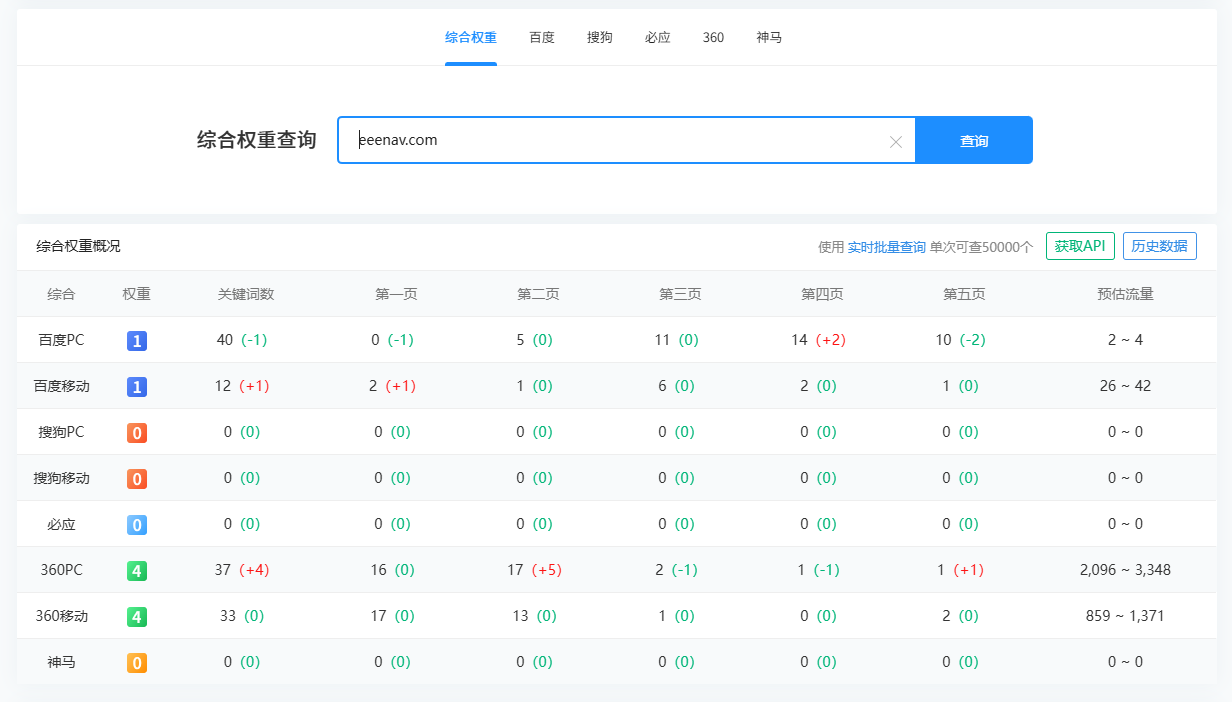Click the 获取API button
This screenshot has height=702, width=1232.
(x=1080, y=246)
